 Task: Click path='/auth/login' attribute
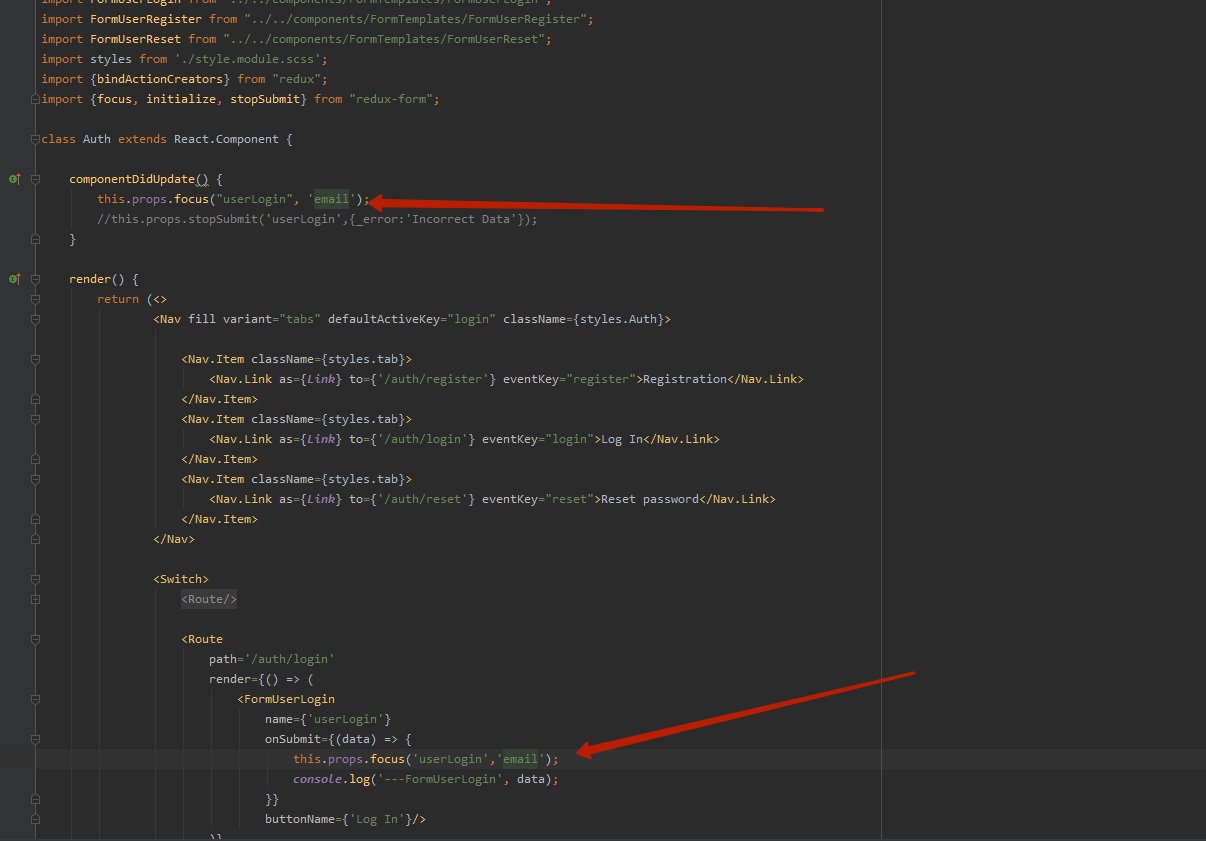pyautogui.click(x=272, y=659)
